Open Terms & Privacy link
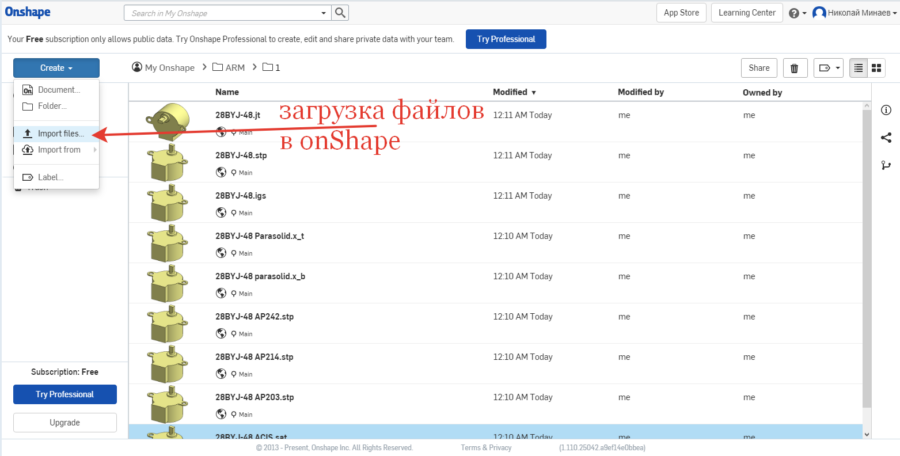The width and height of the screenshot is (900, 456). pyautogui.click(x=486, y=447)
